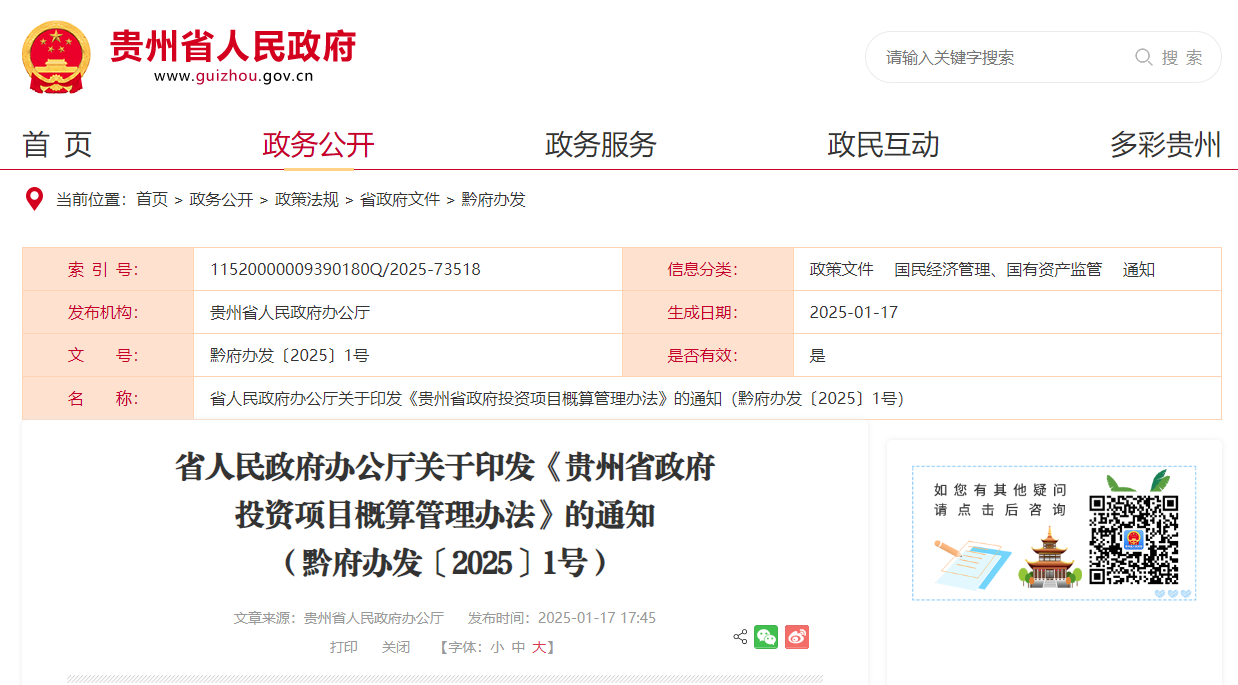The width and height of the screenshot is (1238, 685).
Task: Click the national emblem logo of 贵州省人民政府
Action: click(x=53, y=53)
